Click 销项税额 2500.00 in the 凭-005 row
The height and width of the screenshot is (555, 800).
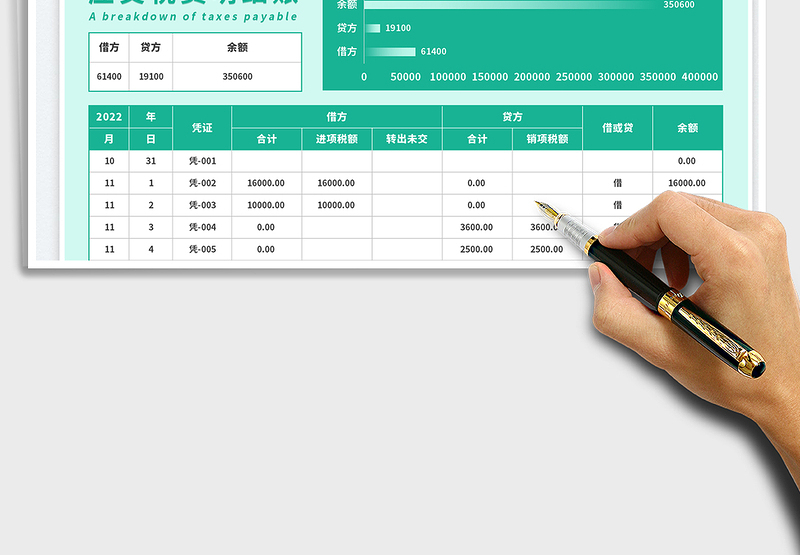[546, 249]
